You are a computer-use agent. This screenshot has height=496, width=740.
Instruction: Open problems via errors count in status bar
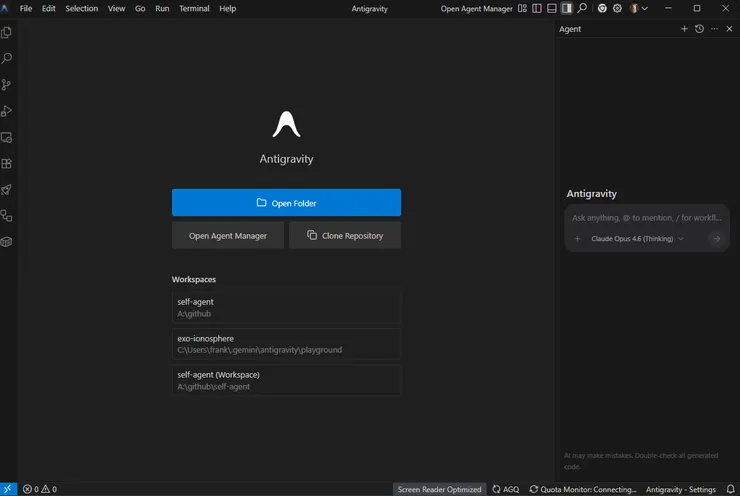tap(40, 489)
